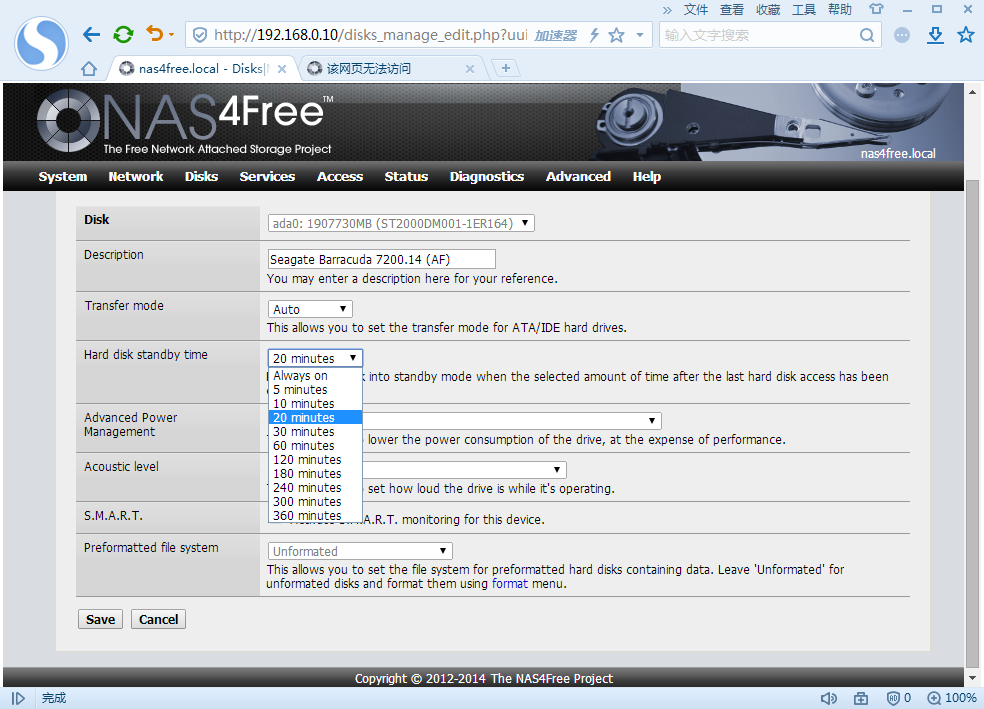Open the home page icon
This screenshot has width=984, height=709.
pyautogui.click(x=89, y=68)
